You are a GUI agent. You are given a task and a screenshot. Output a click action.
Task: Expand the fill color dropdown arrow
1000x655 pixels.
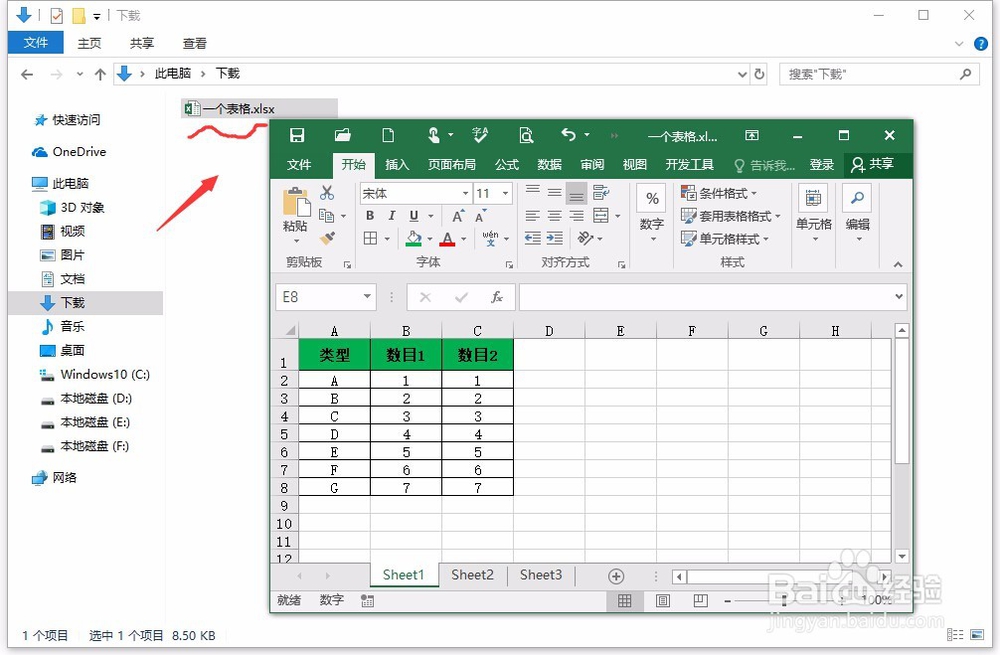tap(430, 239)
